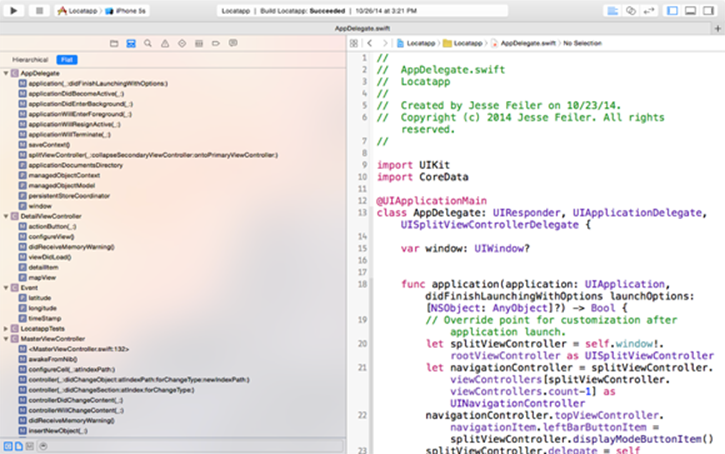Screen dimensions: 725x454
Task: Toggle the Utilities pane visibility
Action: click(708, 11)
